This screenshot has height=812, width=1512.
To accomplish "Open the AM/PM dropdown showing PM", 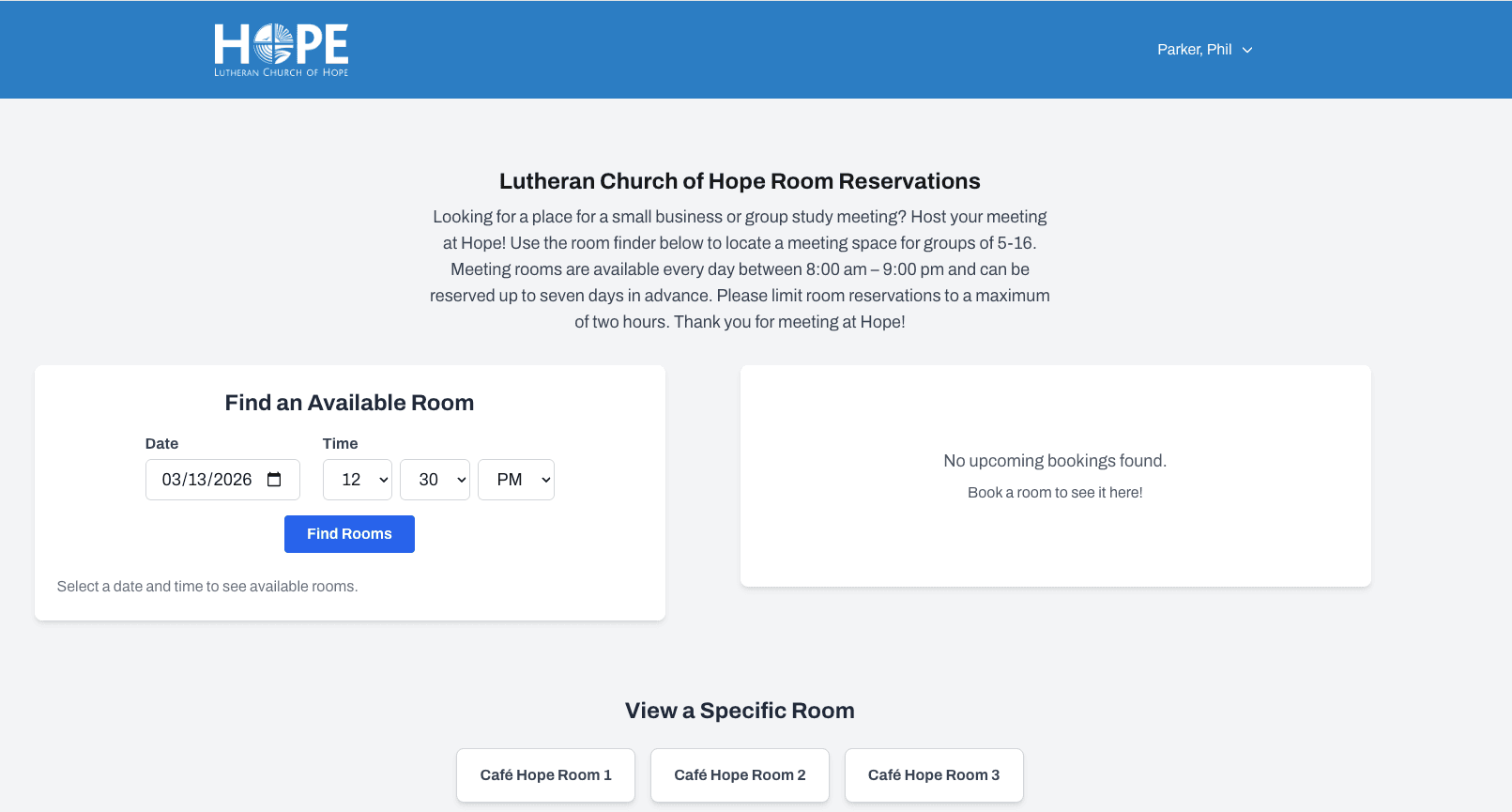I will point(516,480).
